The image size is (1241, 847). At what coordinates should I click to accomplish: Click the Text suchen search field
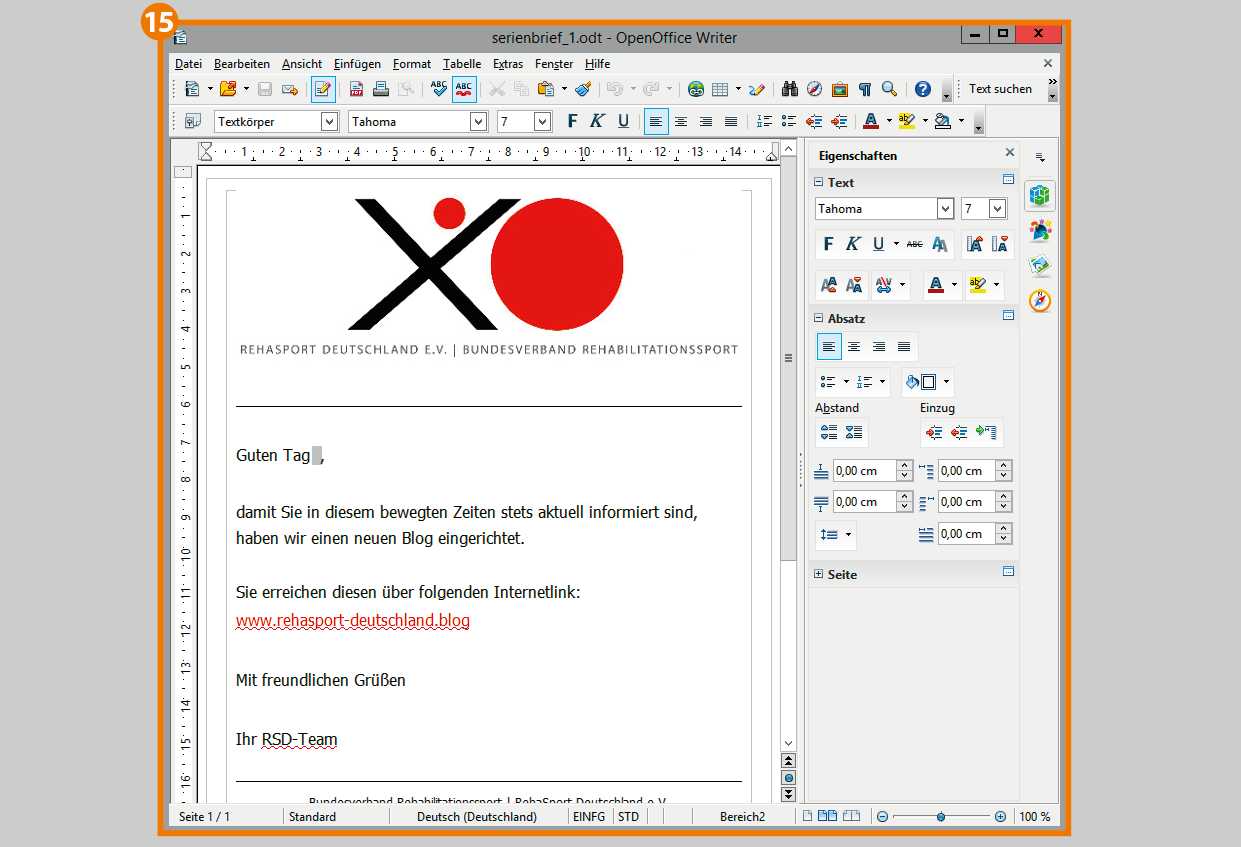[x=1000, y=89]
